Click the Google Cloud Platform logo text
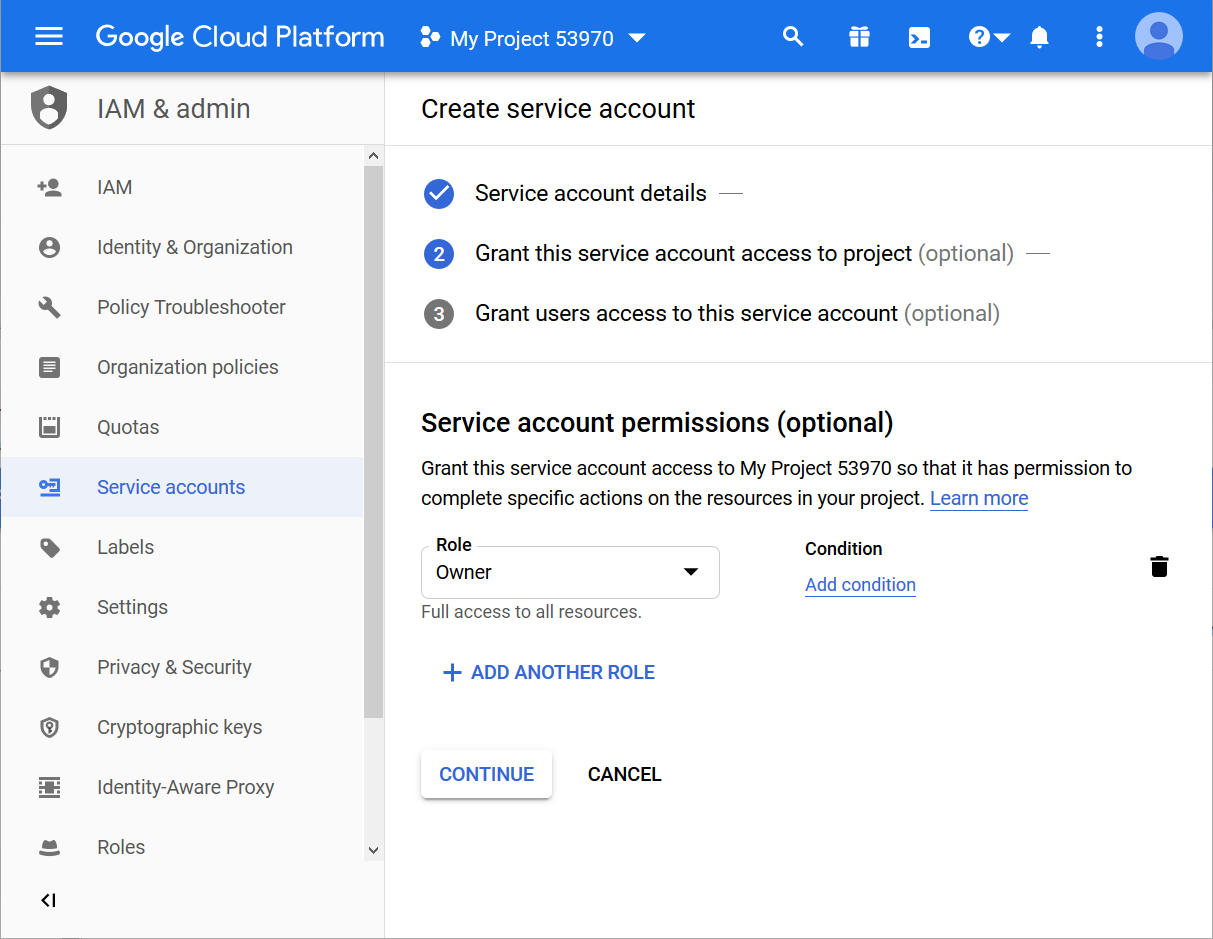1213x939 pixels. pyautogui.click(x=240, y=37)
